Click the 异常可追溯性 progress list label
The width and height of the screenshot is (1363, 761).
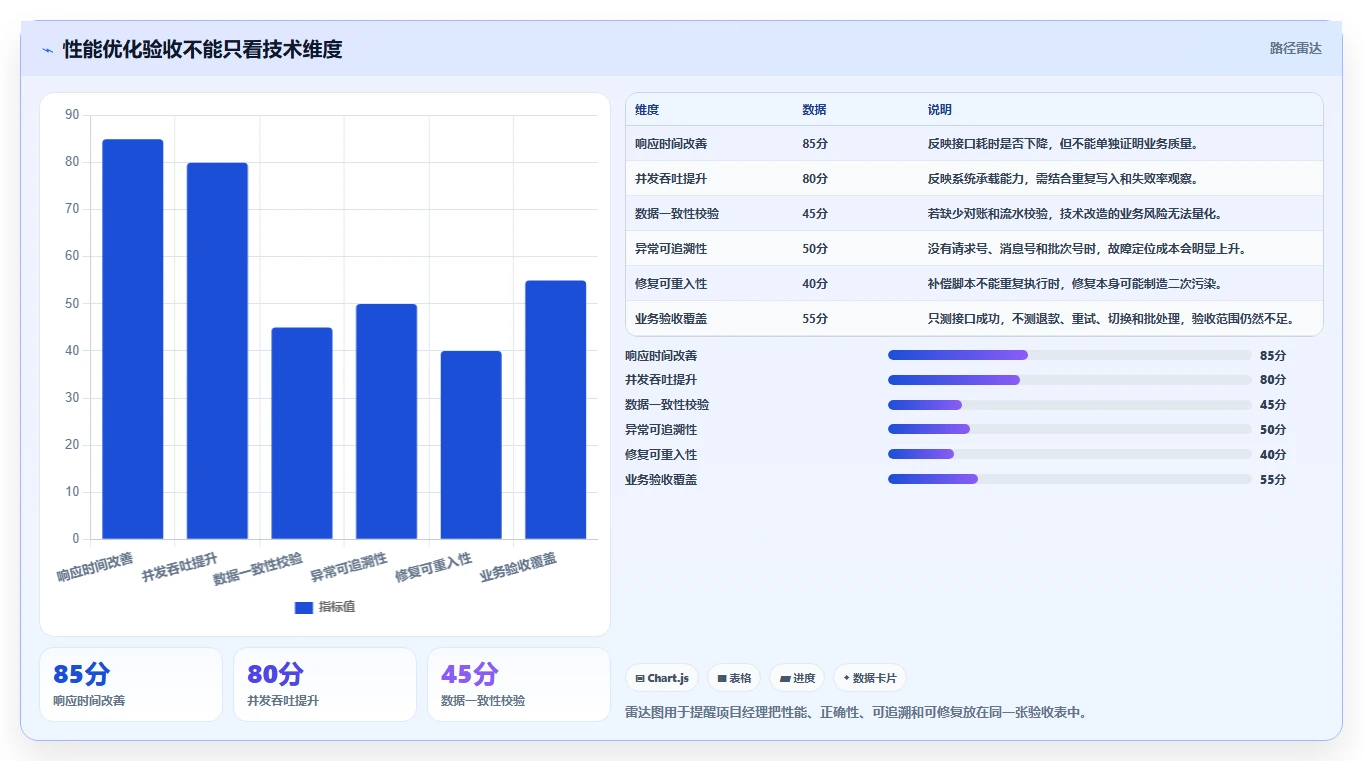[x=661, y=430]
